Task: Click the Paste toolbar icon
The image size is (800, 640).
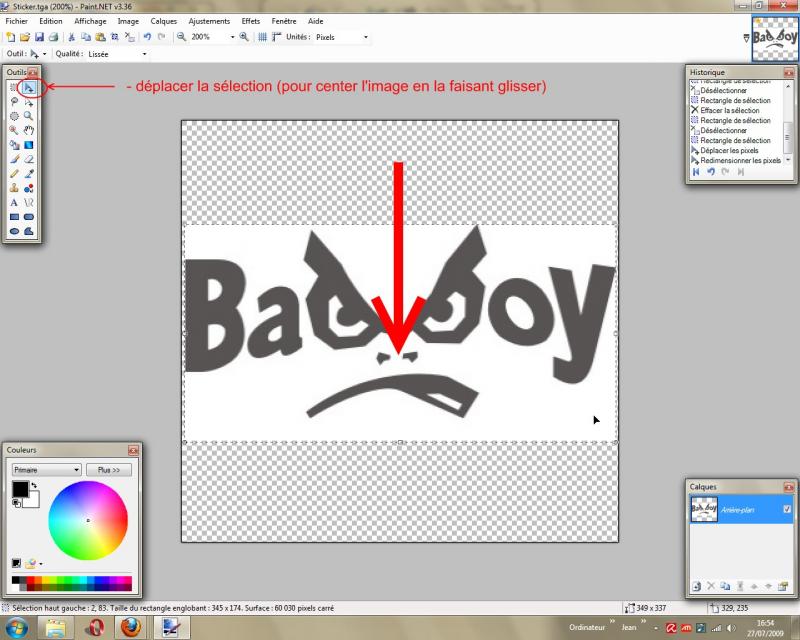Action: 101,37
